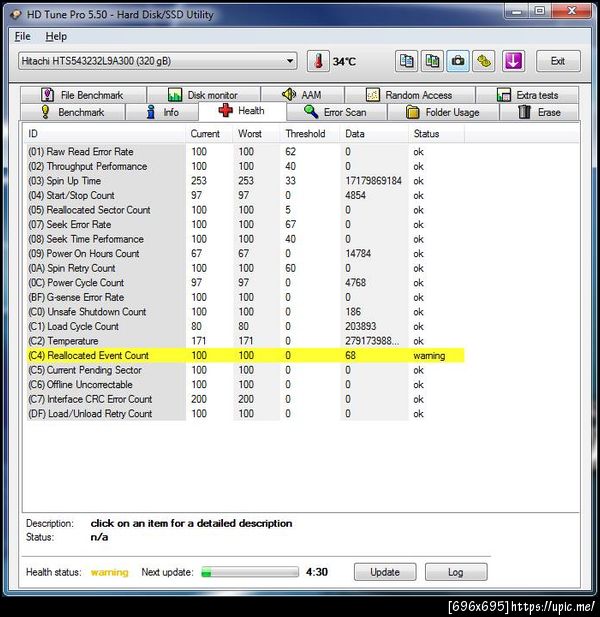
Task: Select the highlighted (C4) Reallocated Event Count row
Action: [246, 355]
